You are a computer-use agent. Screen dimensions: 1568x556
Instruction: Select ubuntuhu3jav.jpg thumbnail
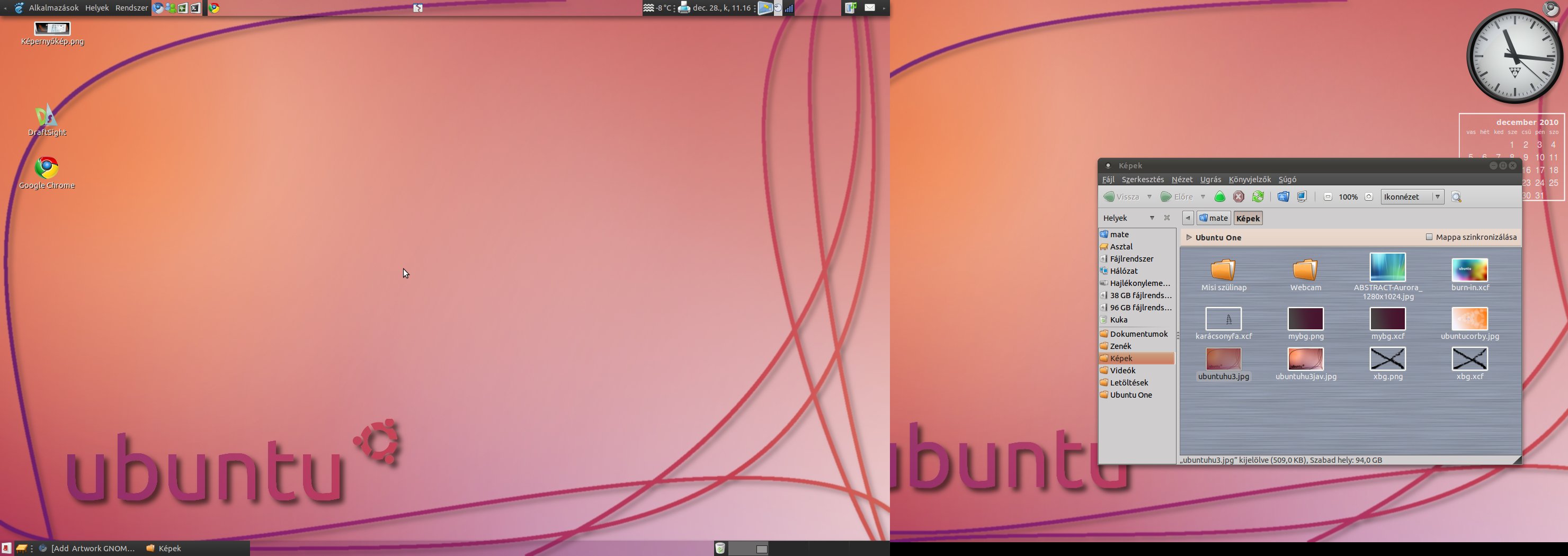tap(1306, 359)
